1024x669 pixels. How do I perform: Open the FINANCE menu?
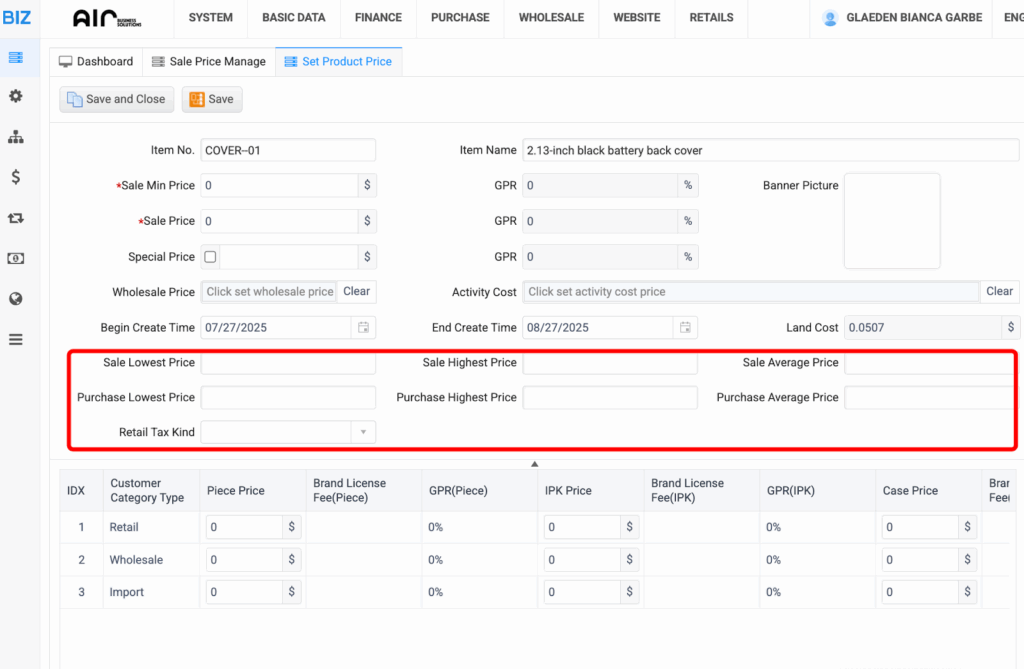point(378,17)
